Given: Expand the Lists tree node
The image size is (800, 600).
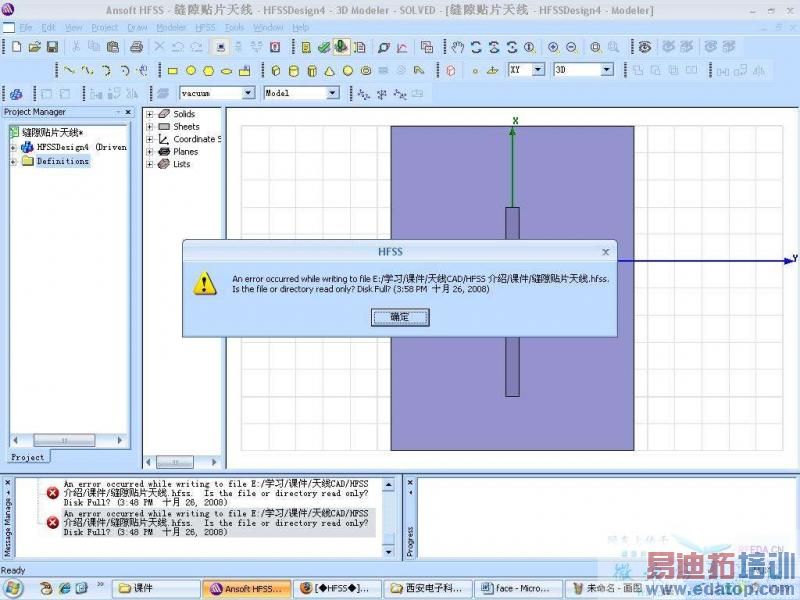Looking at the screenshot, I should pos(149,164).
